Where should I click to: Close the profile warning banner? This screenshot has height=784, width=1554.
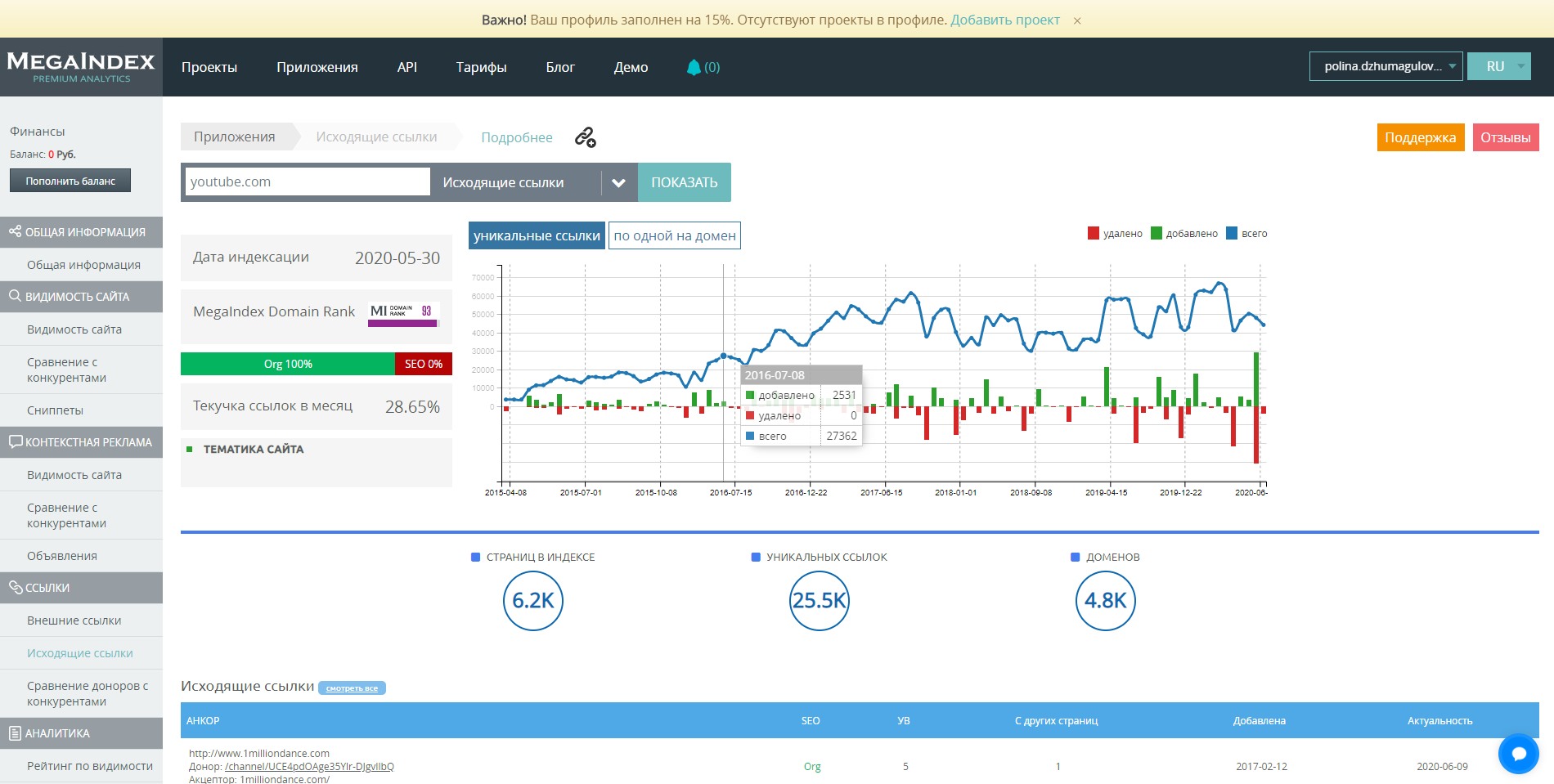click(1077, 20)
